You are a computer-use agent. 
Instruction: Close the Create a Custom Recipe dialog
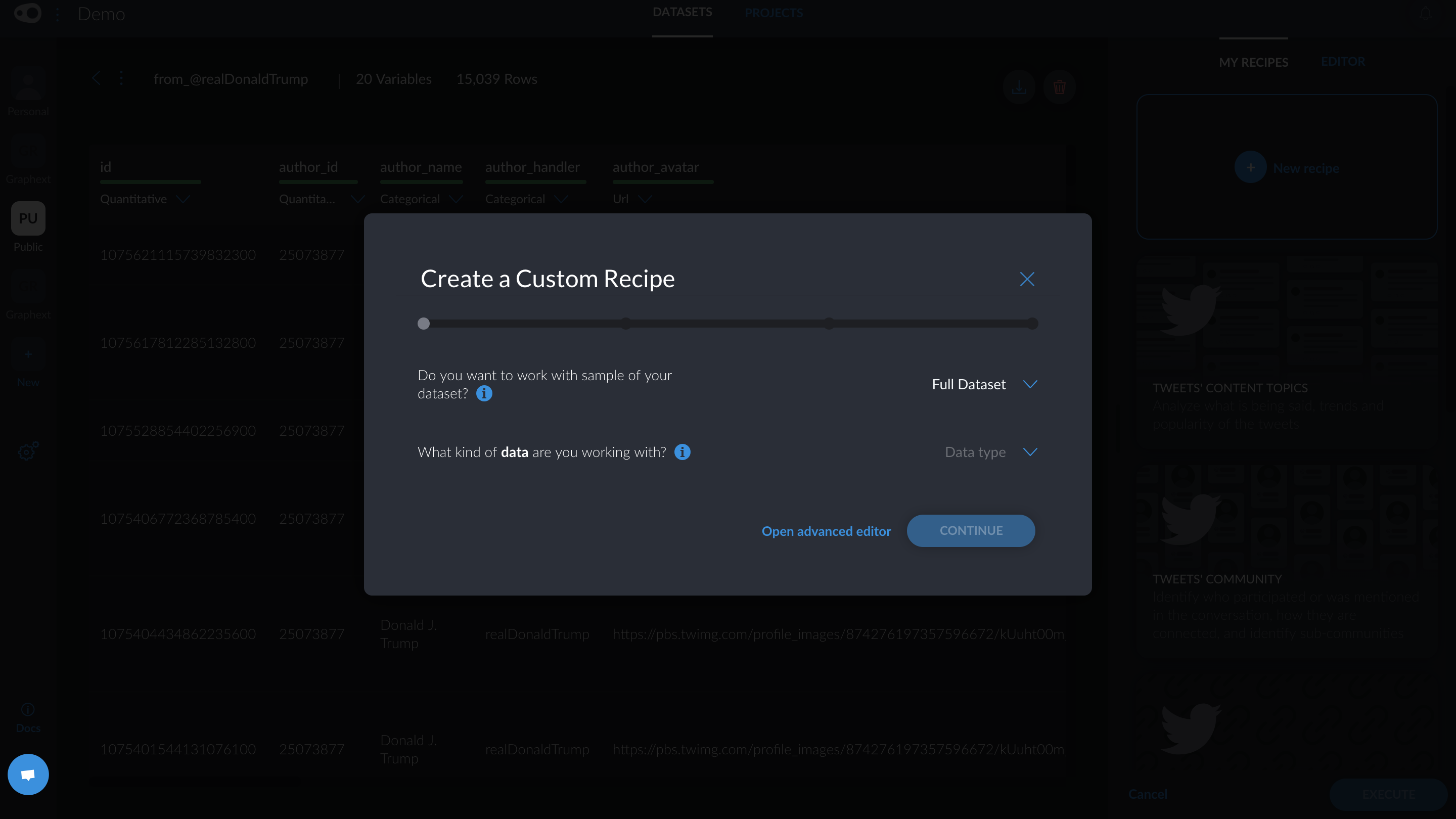tap(1026, 279)
